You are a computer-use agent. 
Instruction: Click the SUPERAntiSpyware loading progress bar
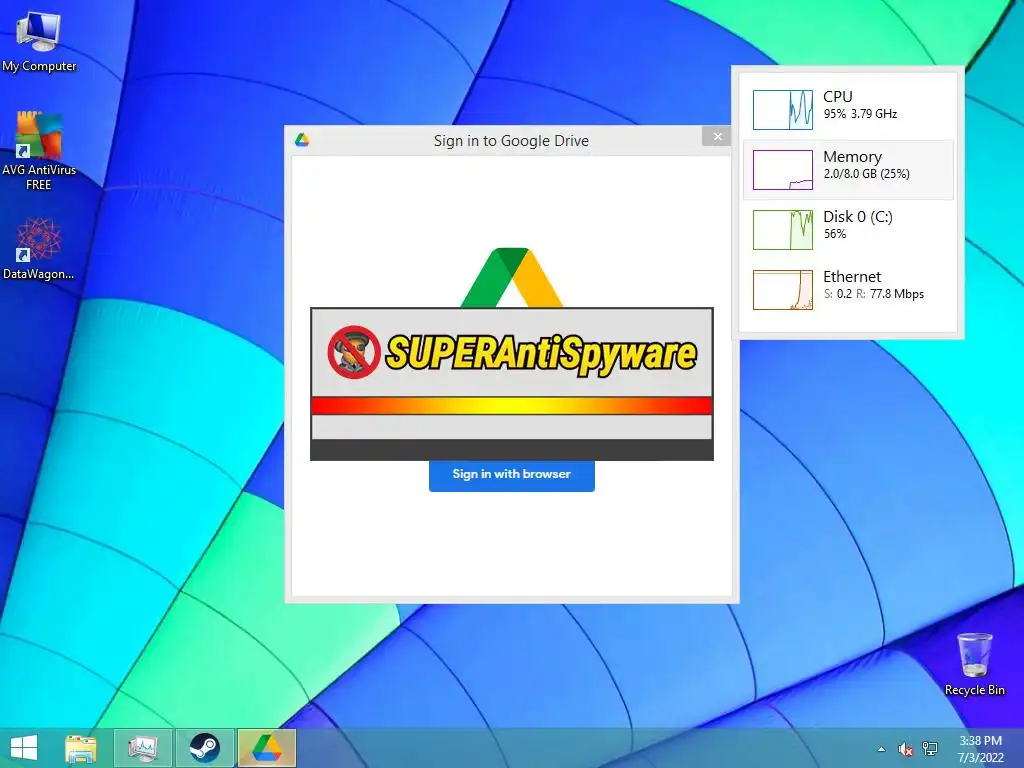(x=512, y=406)
